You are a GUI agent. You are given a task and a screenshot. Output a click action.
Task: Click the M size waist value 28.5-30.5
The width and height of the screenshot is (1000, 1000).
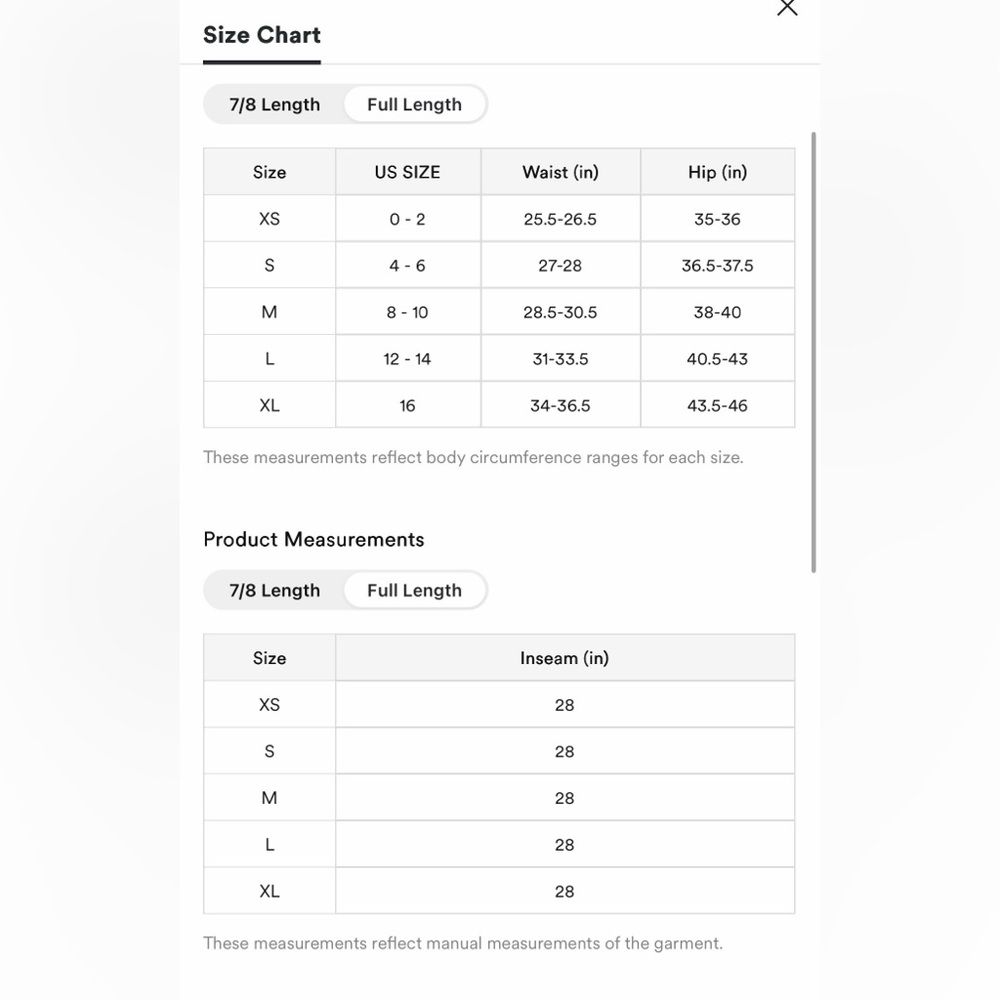pyautogui.click(x=560, y=312)
